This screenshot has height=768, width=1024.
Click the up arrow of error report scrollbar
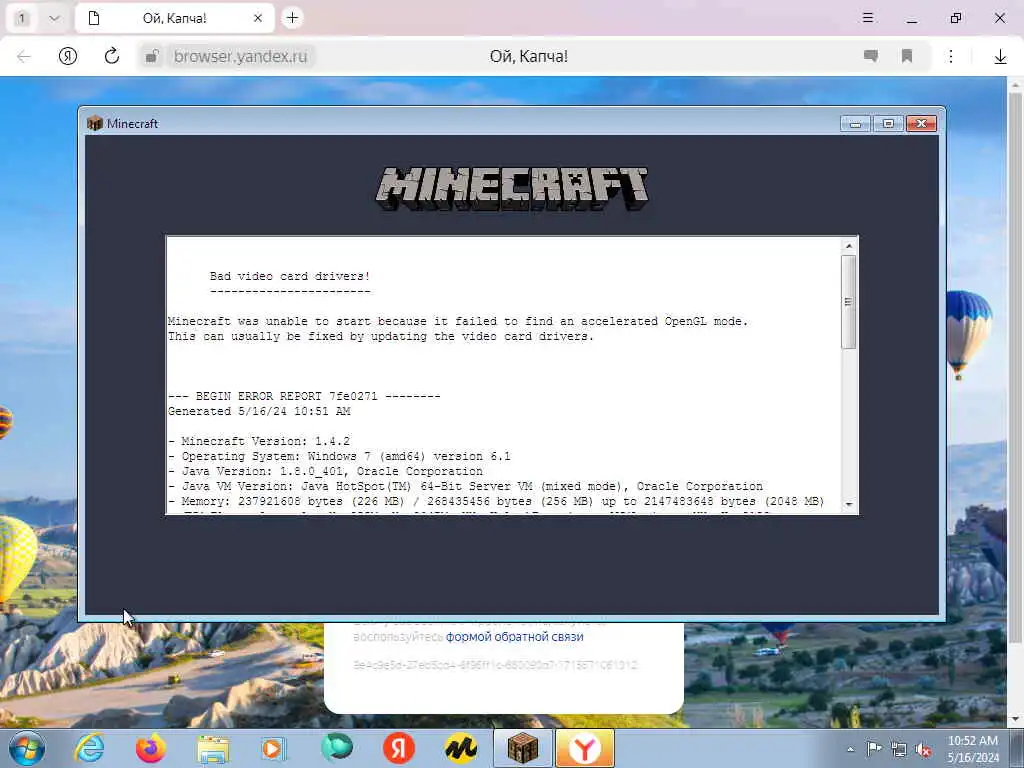tap(849, 246)
